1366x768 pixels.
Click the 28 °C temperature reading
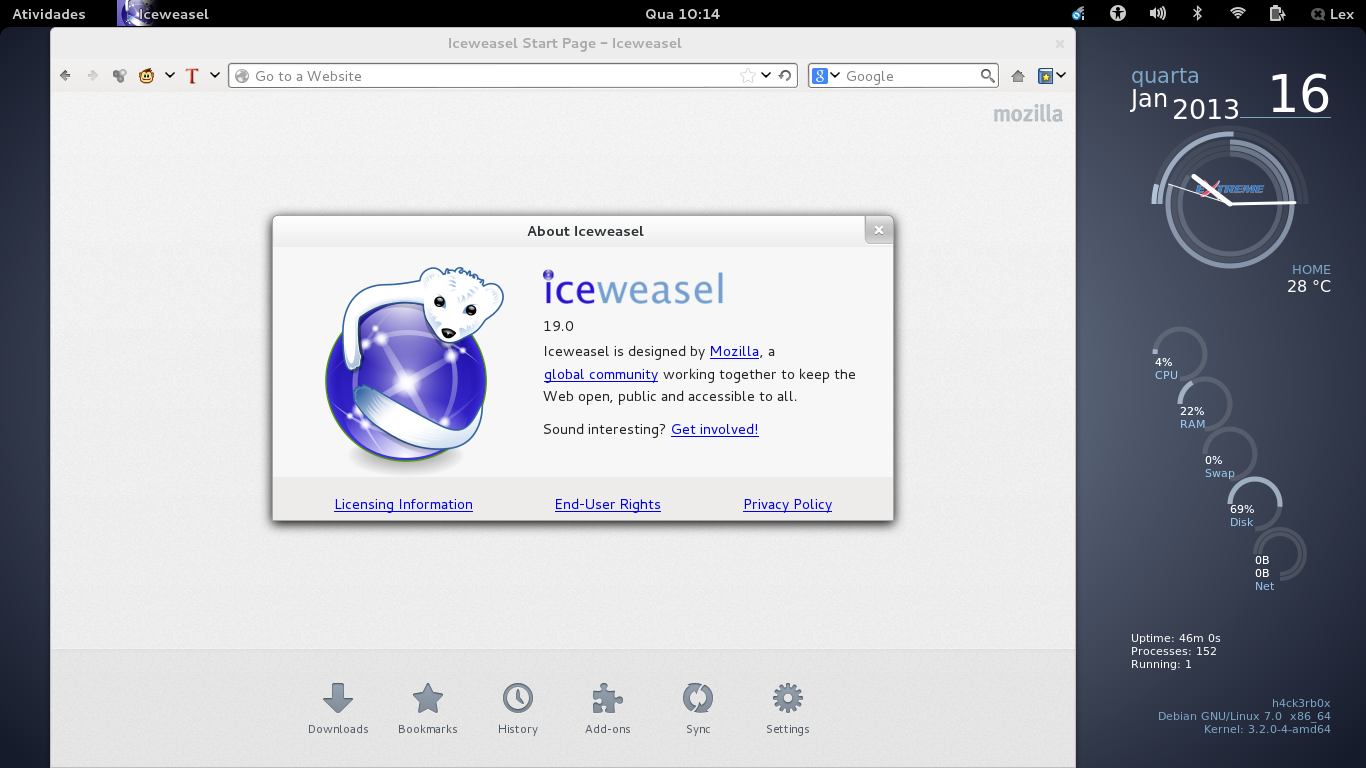pos(1309,286)
